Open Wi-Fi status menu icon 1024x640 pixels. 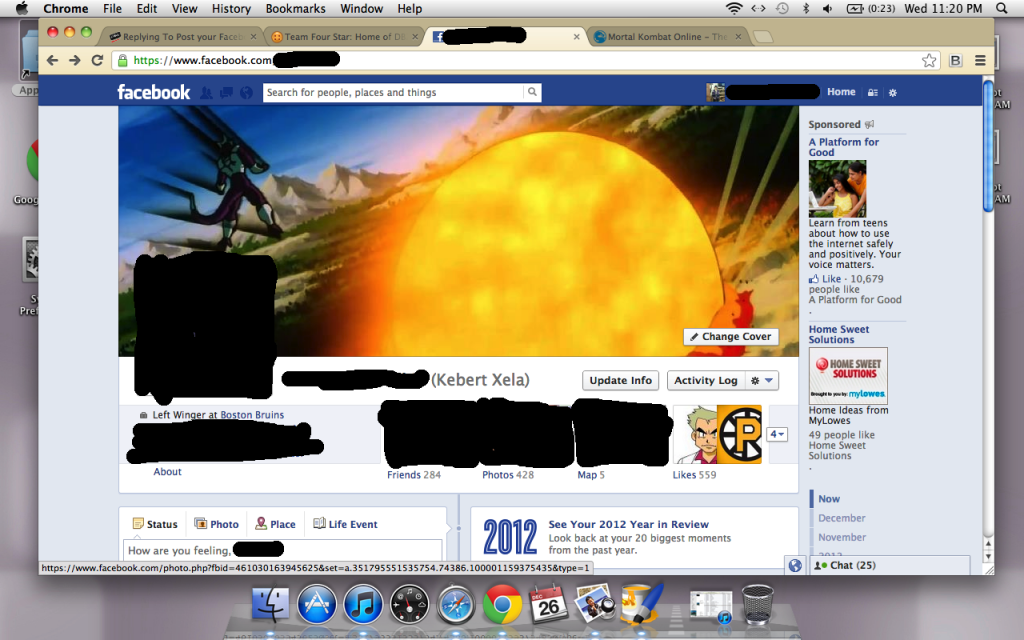(734, 8)
